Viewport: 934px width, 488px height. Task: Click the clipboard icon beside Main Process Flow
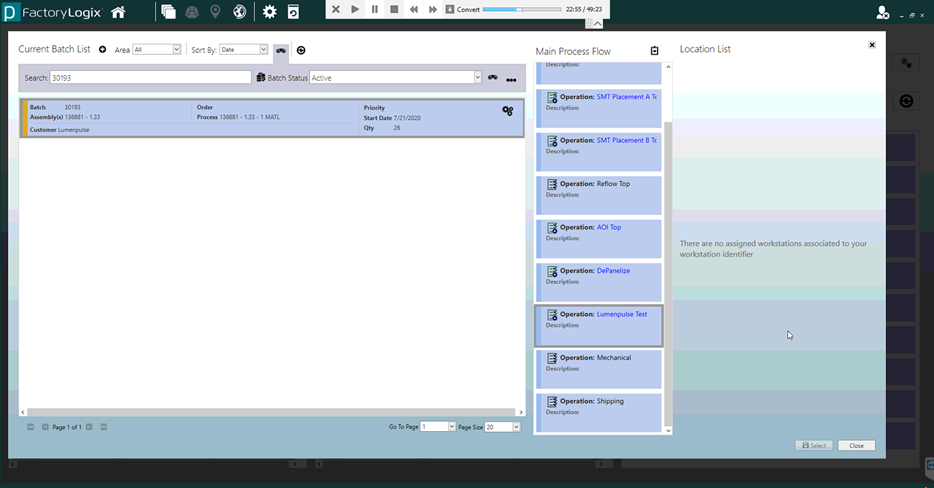pos(655,51)
